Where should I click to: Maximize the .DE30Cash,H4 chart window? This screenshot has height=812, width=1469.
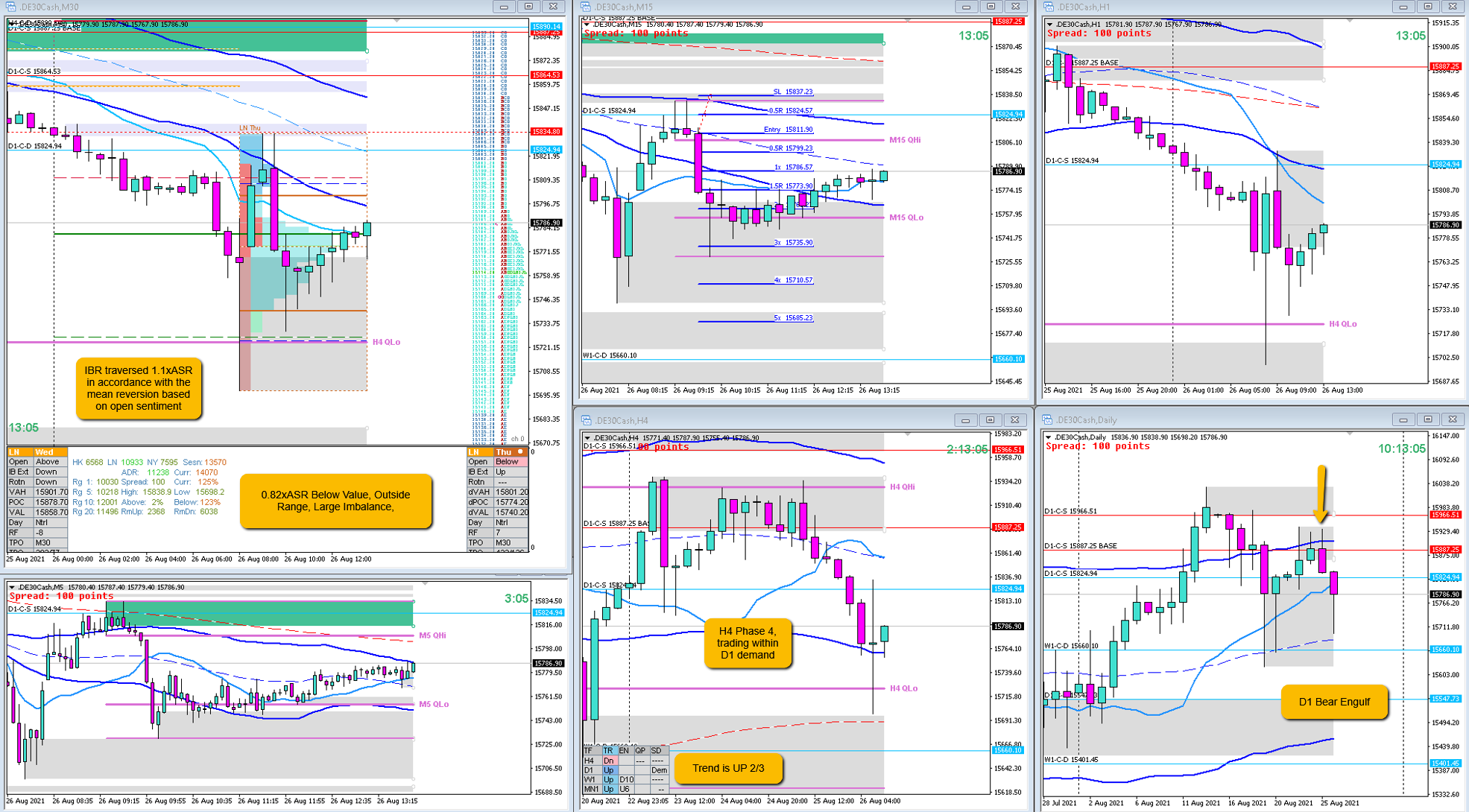pos(990,420)
